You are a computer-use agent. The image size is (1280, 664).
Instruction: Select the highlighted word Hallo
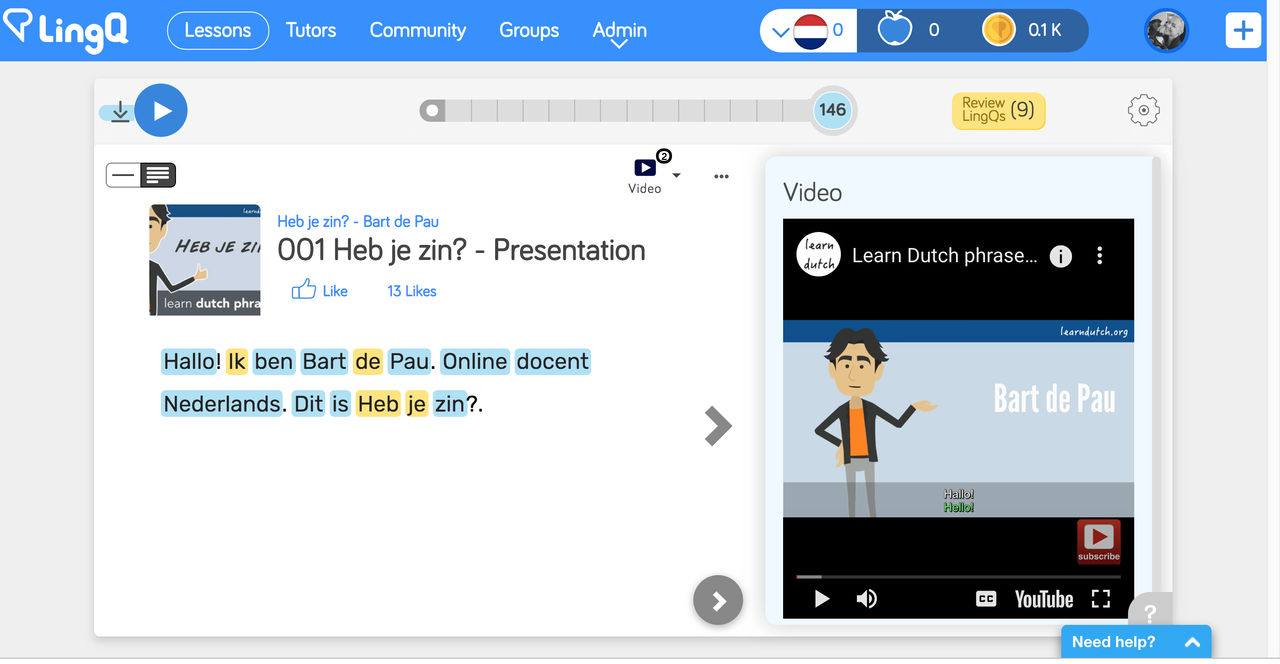(x=190, y=361)
